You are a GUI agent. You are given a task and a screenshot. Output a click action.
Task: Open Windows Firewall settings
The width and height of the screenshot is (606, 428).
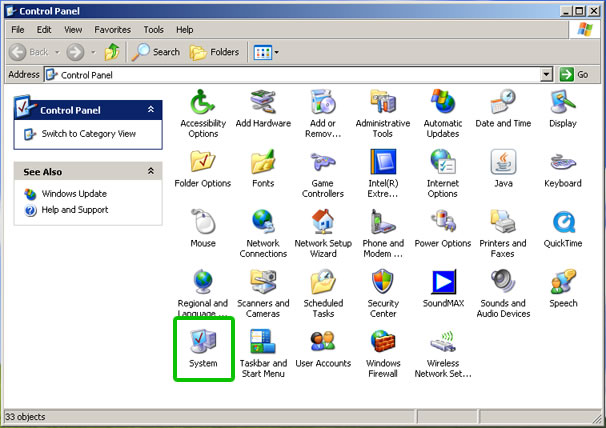(x=383, y=353)
